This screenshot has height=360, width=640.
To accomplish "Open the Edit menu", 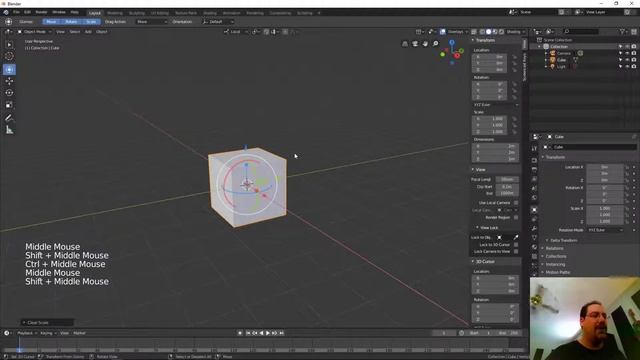I will tap(27, 12).
